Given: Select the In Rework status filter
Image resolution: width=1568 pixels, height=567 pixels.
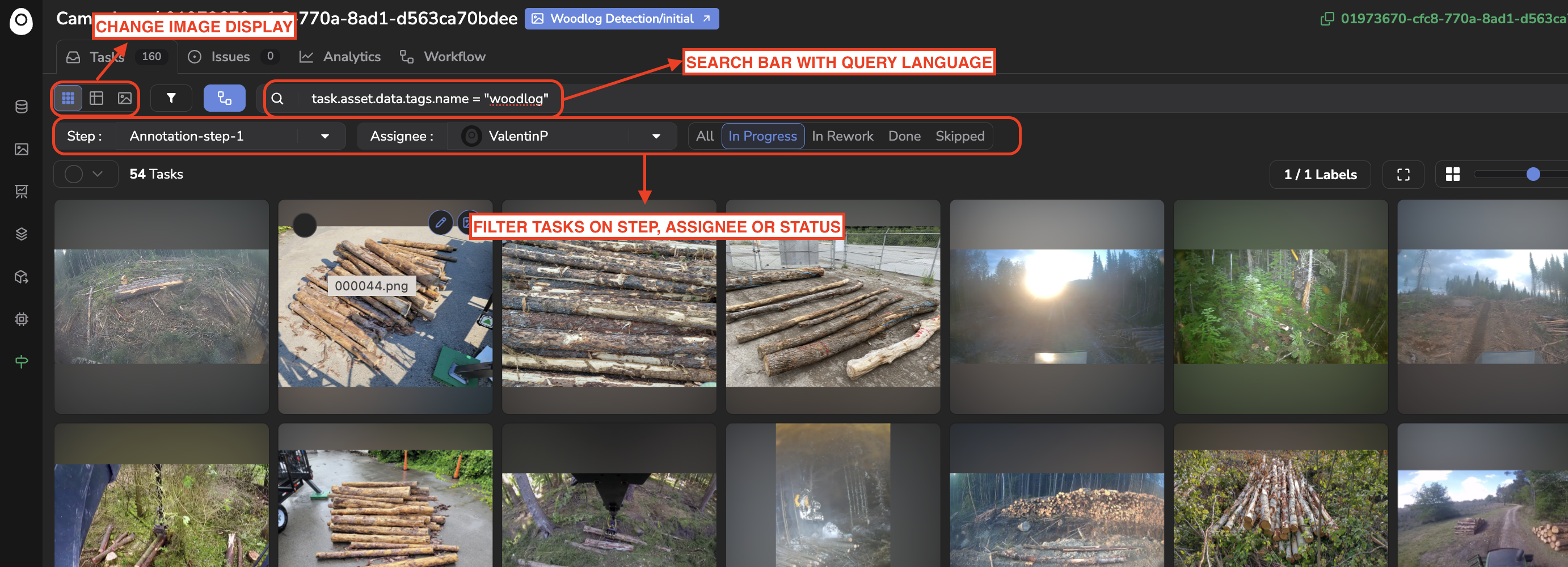Looking at the screenshot, I should [x=842, y=136].
